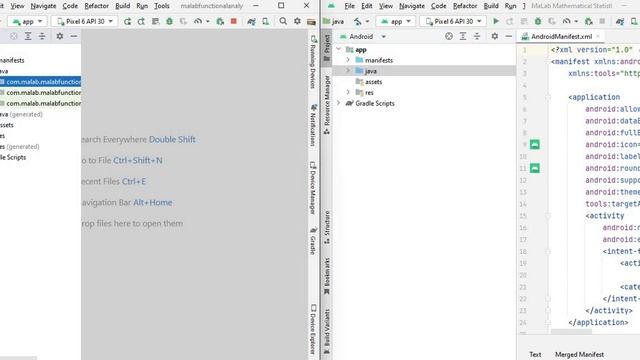The image size is (640, 360).
Task: Click Select Opened File in the Android panel
Action: click(449, 36)
